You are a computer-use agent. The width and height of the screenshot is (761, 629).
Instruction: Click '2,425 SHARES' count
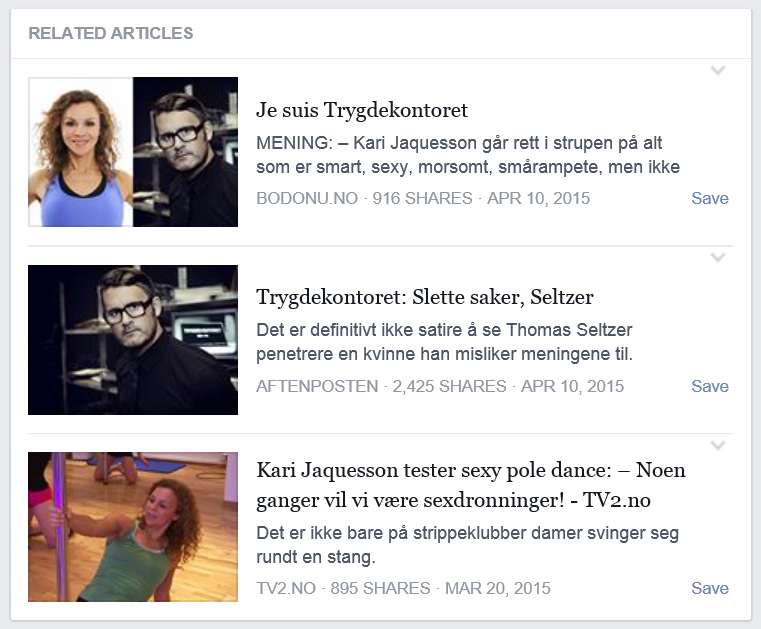[449, 386]
